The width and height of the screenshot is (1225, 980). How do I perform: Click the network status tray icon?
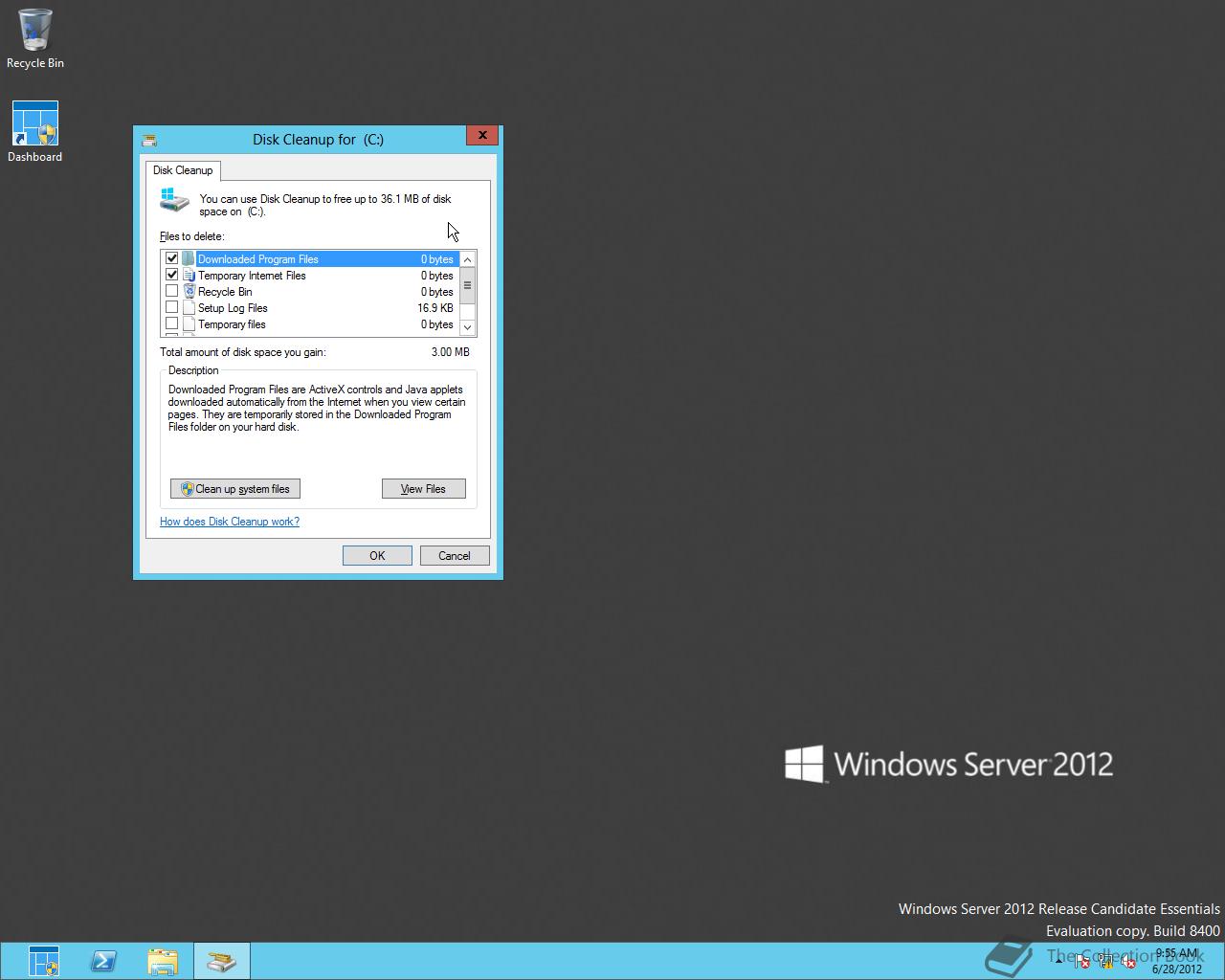pyautogui.click(x=1106, y=961)
